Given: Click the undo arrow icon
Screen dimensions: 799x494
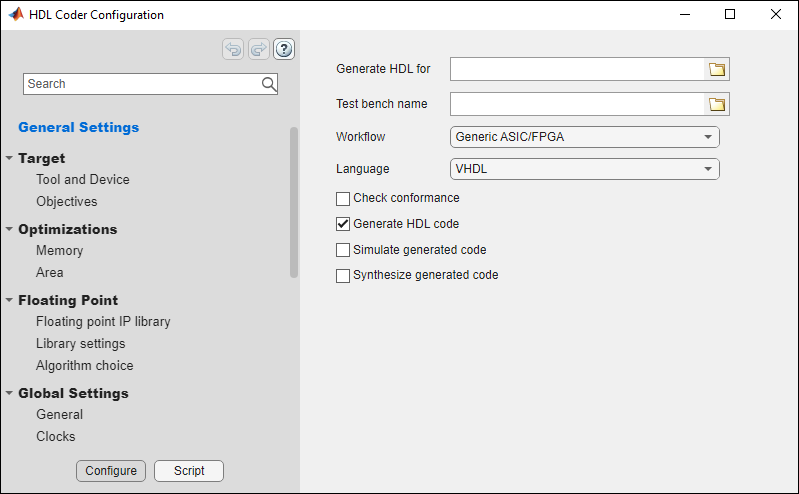Looking at the screenshot, I should point(233,49).
